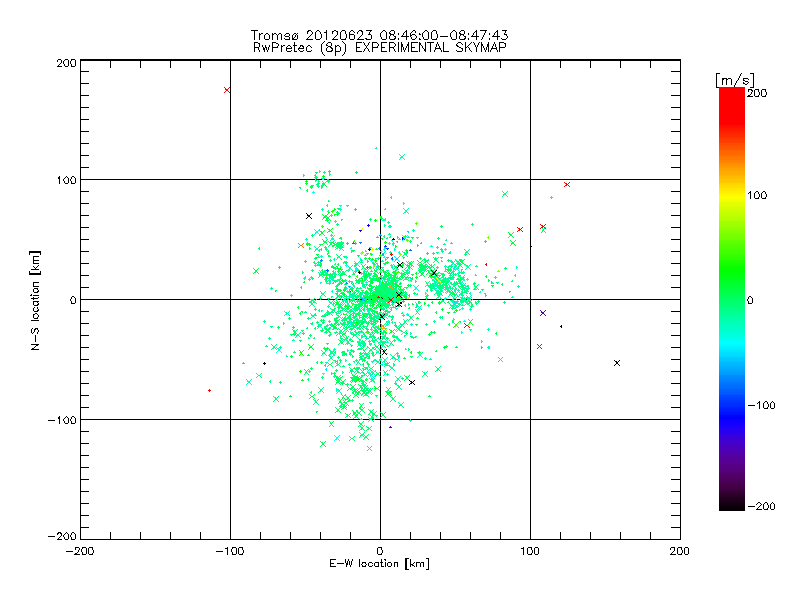Screen dimensions: 800x600
Task: Click the -200 label on the colorbar
Action: [x=761, y=506]
